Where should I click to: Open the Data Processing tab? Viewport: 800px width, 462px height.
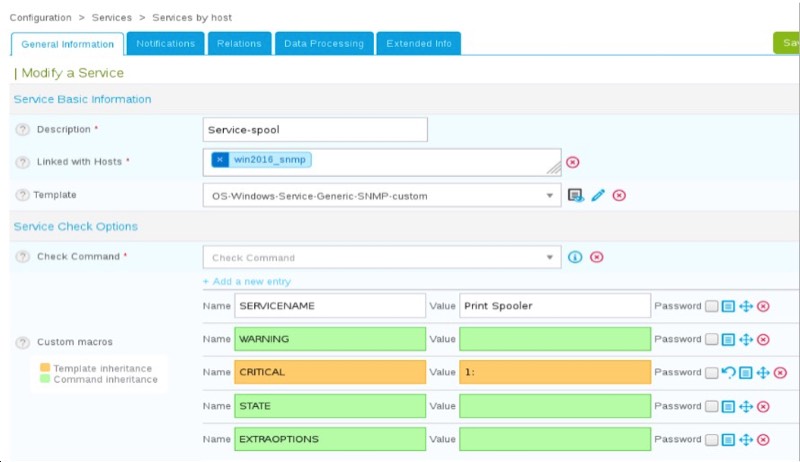pyautogui.click(x=322, y=43)
